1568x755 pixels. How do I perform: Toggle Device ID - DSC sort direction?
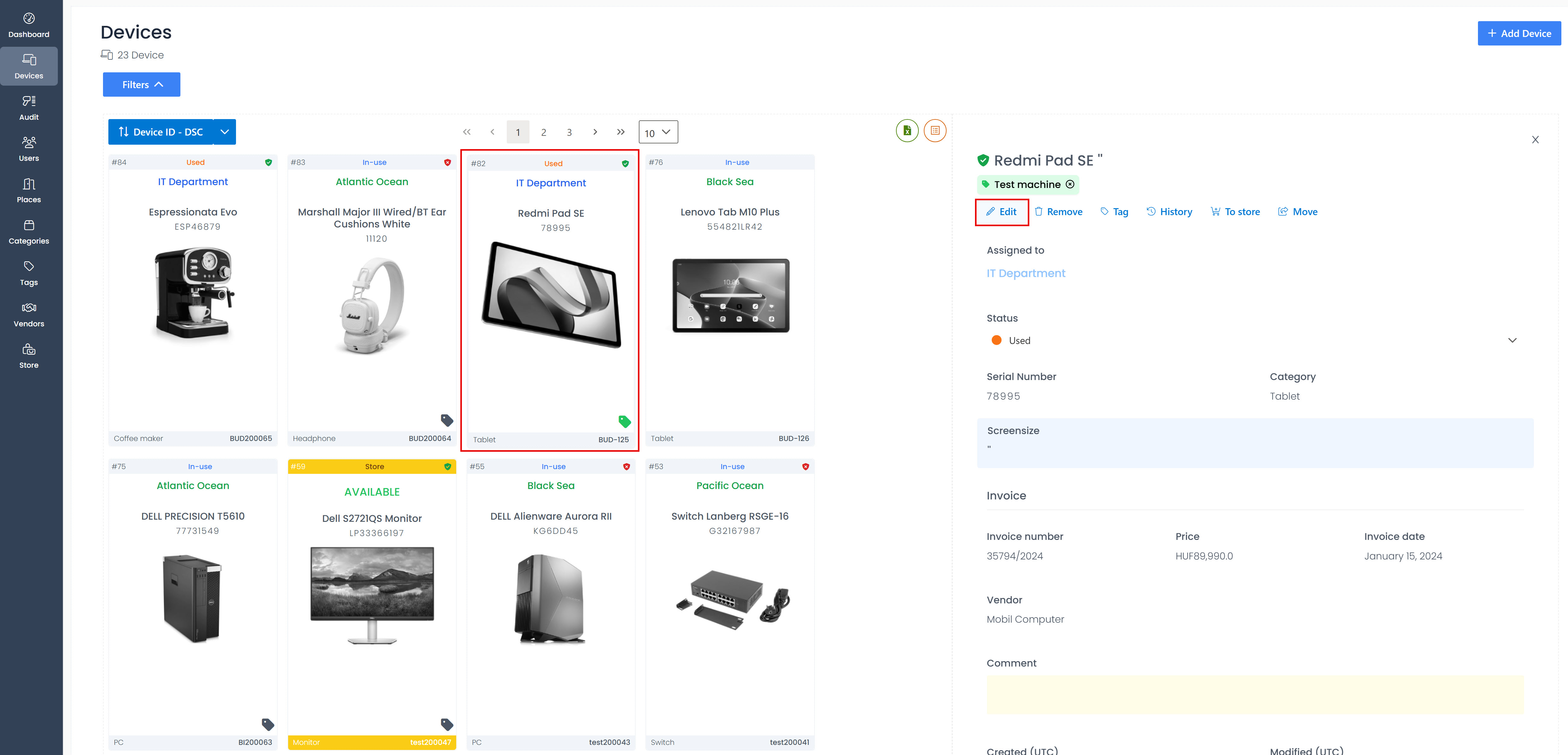tap(161, 132)
